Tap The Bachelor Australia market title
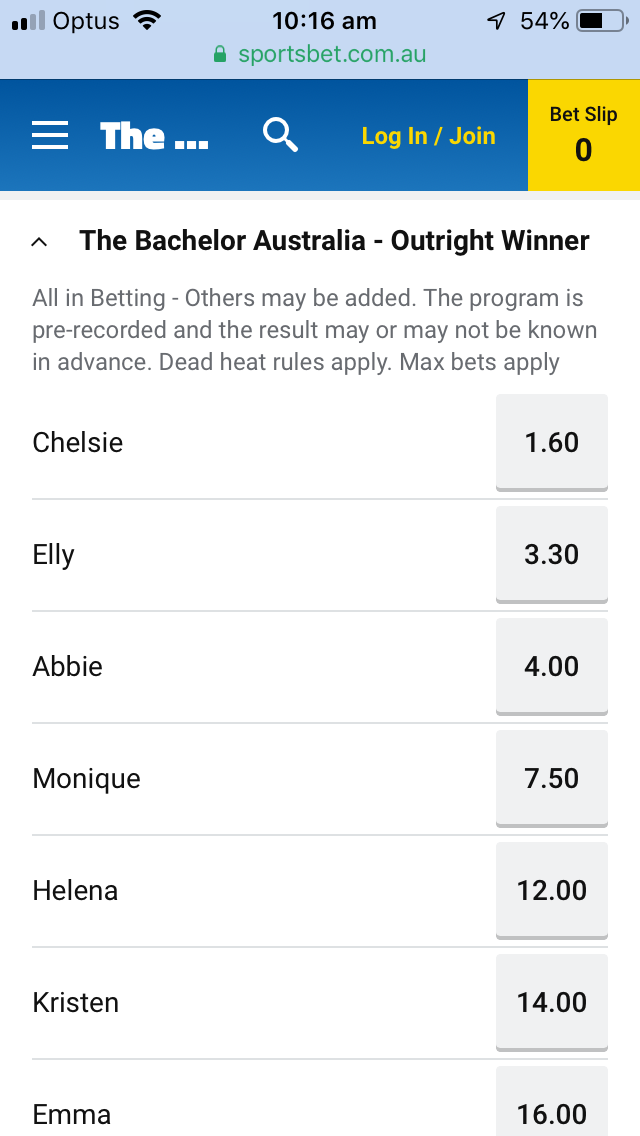640x1136 pixels. 334,241
